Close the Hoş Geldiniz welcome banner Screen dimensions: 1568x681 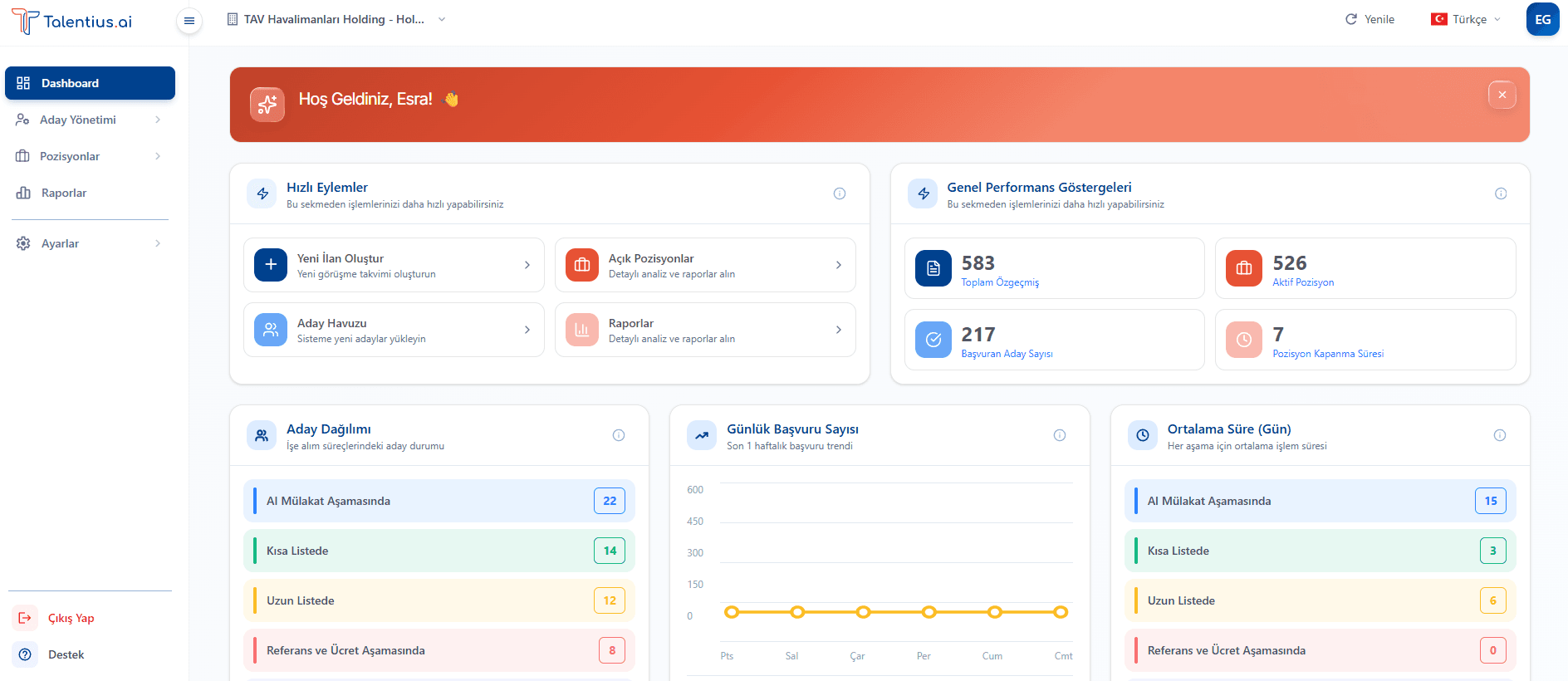pos(1502,95)
